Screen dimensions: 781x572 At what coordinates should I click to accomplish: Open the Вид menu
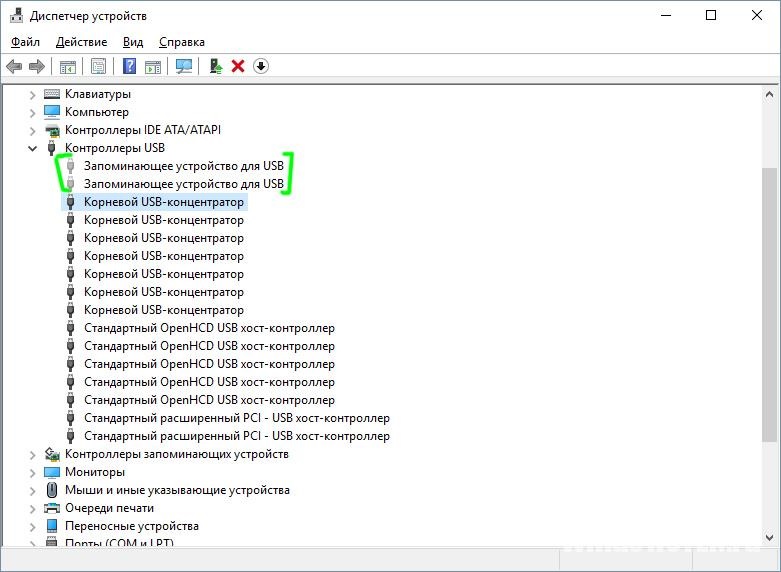133,42
